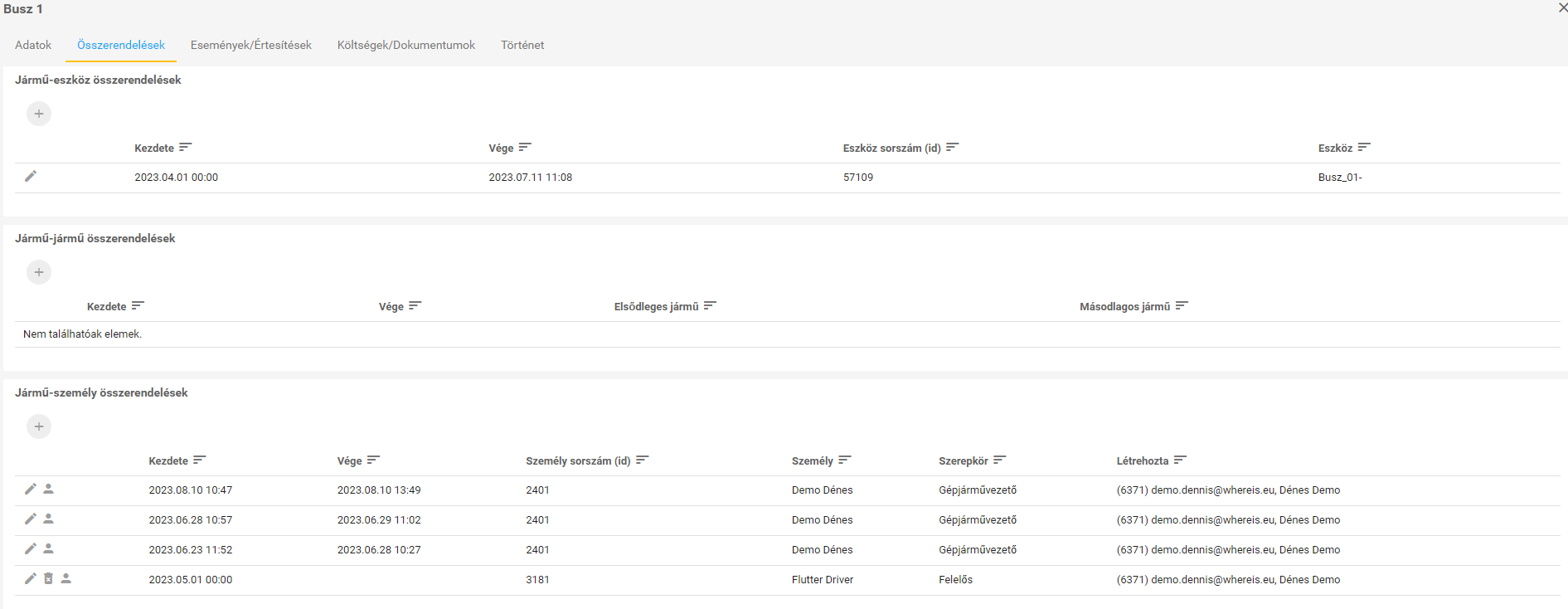Open person icon on 2023.06.28 10:57 row
This screenshot has height=609, width=1568.
point(49,519)
